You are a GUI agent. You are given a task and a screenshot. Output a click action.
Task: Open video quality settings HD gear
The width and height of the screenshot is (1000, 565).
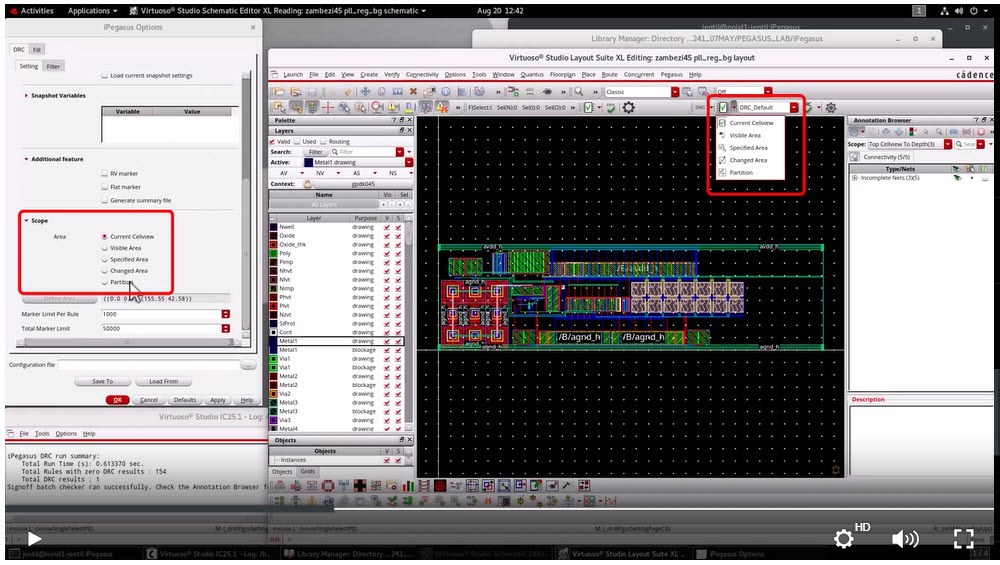click(845, 539)
